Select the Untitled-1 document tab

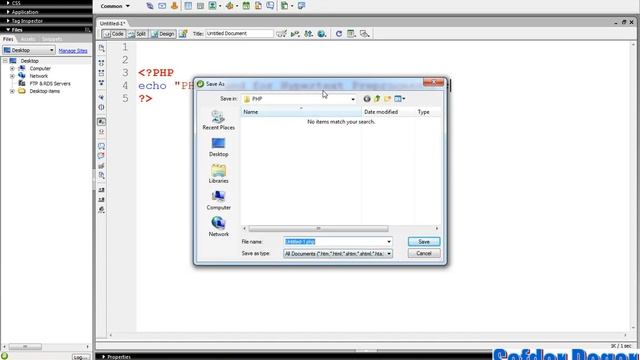tap(112, 23)
